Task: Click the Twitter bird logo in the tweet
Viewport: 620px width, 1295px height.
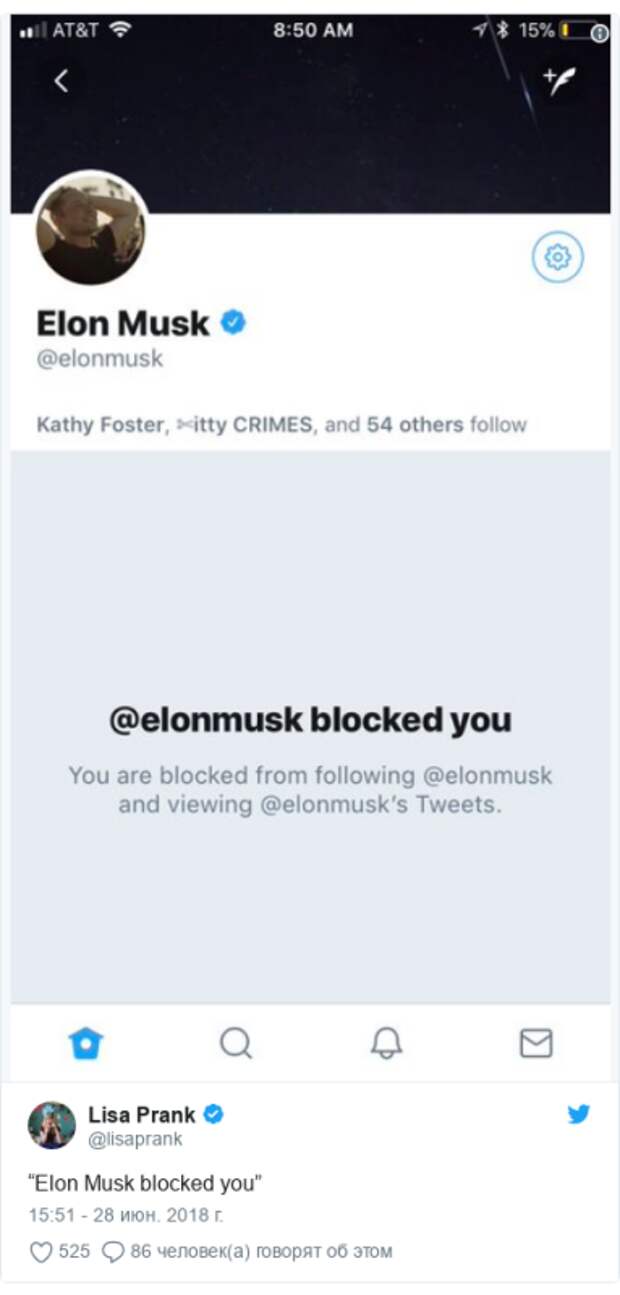Action: click(579, 1114)
